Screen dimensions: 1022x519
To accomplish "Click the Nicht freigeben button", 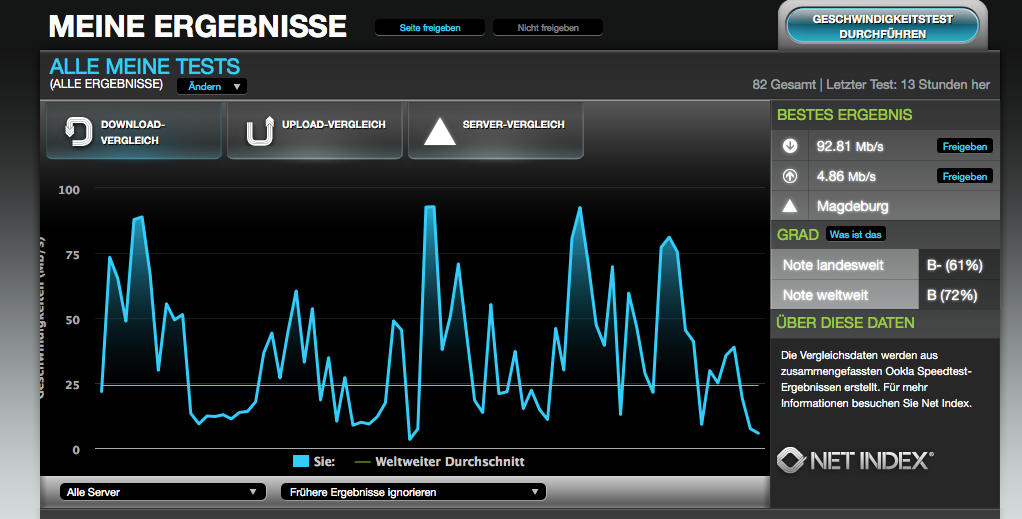I will point(548,28).
